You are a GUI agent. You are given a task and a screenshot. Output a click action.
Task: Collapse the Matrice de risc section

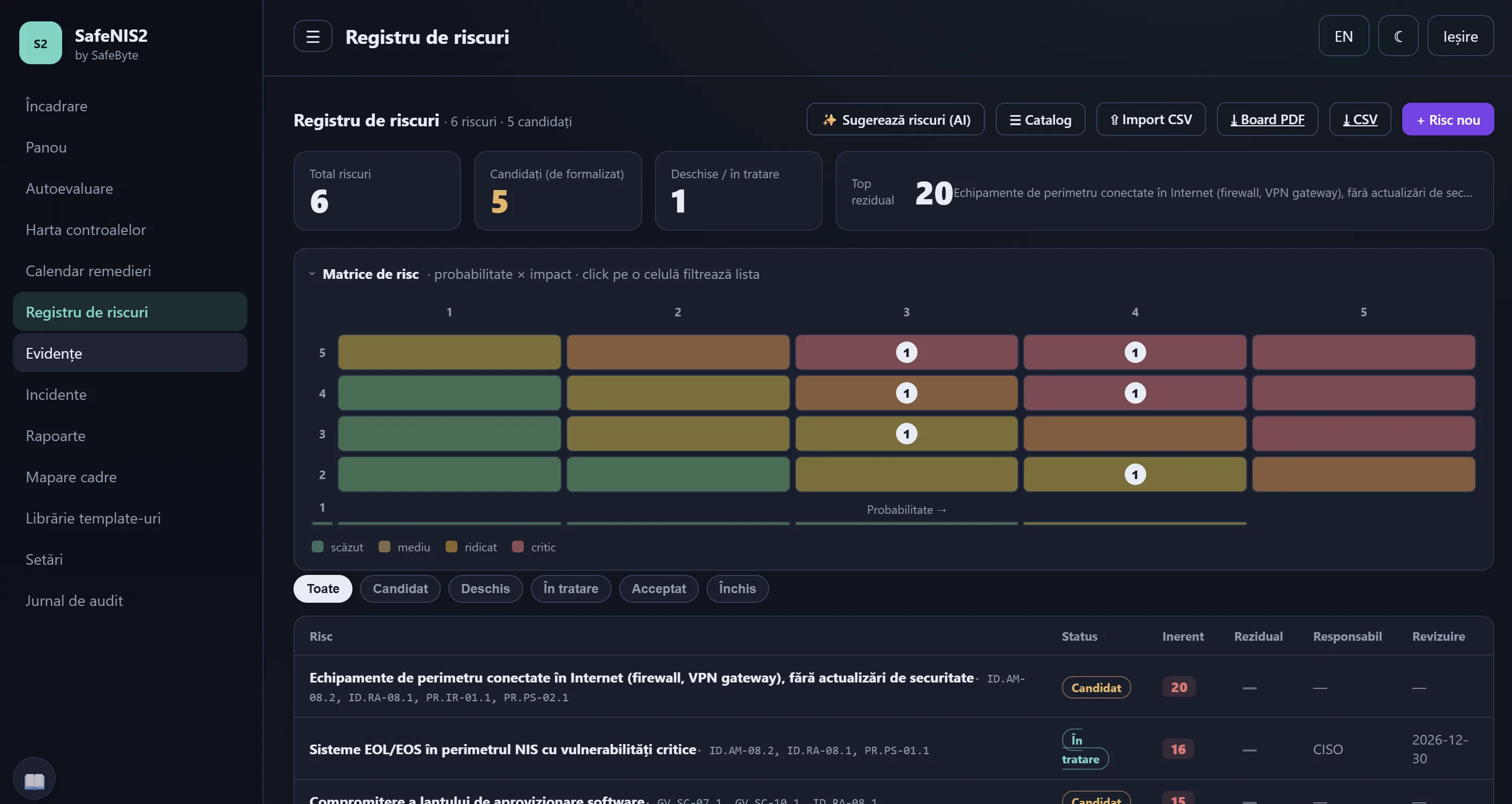click(312, 274)
